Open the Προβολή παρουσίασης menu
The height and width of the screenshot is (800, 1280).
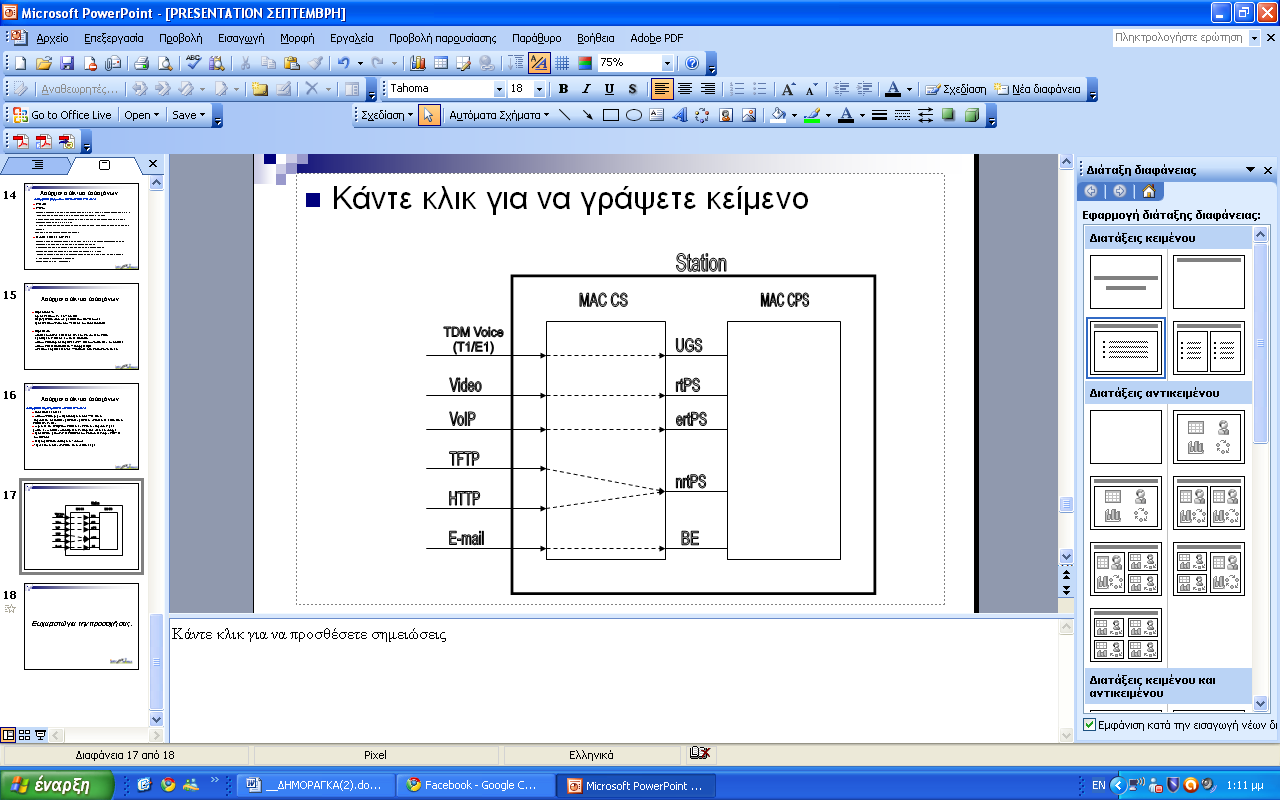443,38
